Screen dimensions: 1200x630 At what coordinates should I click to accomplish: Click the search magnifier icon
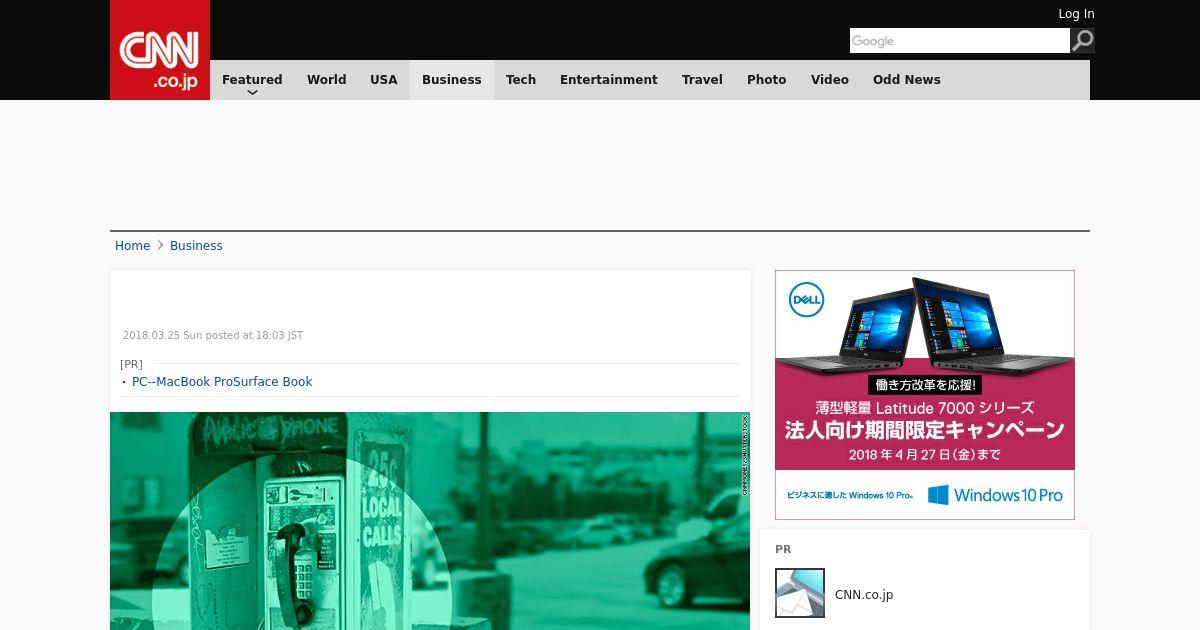1083,40
